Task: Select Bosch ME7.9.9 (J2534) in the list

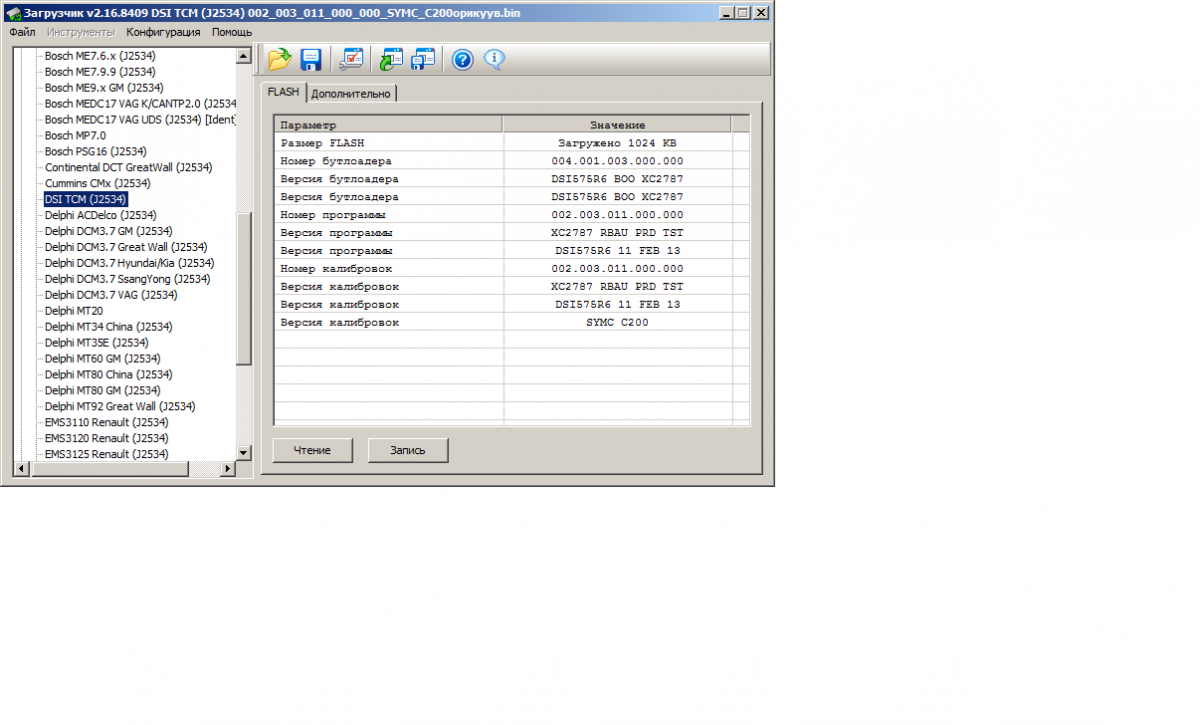Action: pyautogui.click(x=100, y=72)
